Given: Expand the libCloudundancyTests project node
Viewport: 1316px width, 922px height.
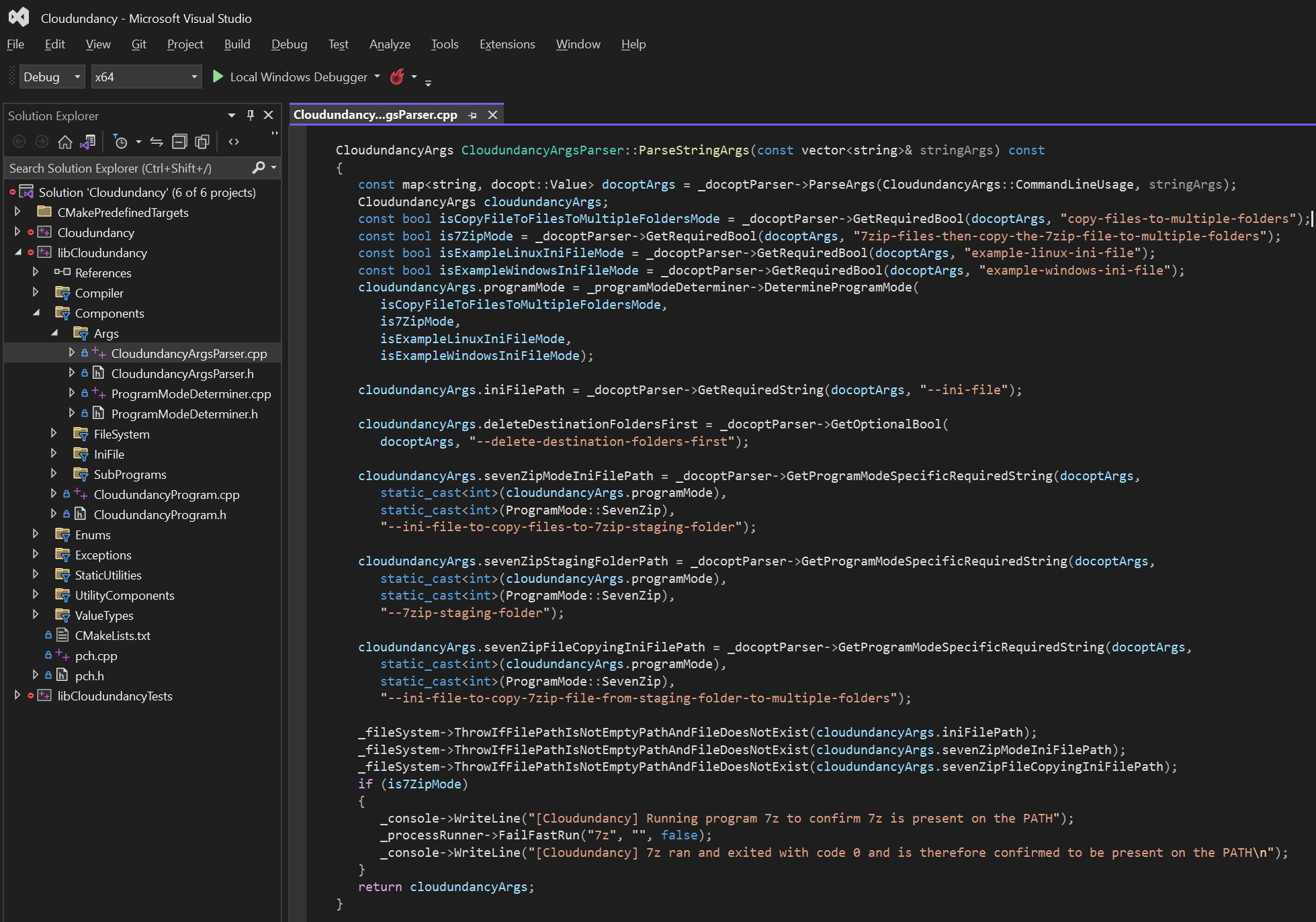Looking at the screenshot, I should [x=17, y=696].
